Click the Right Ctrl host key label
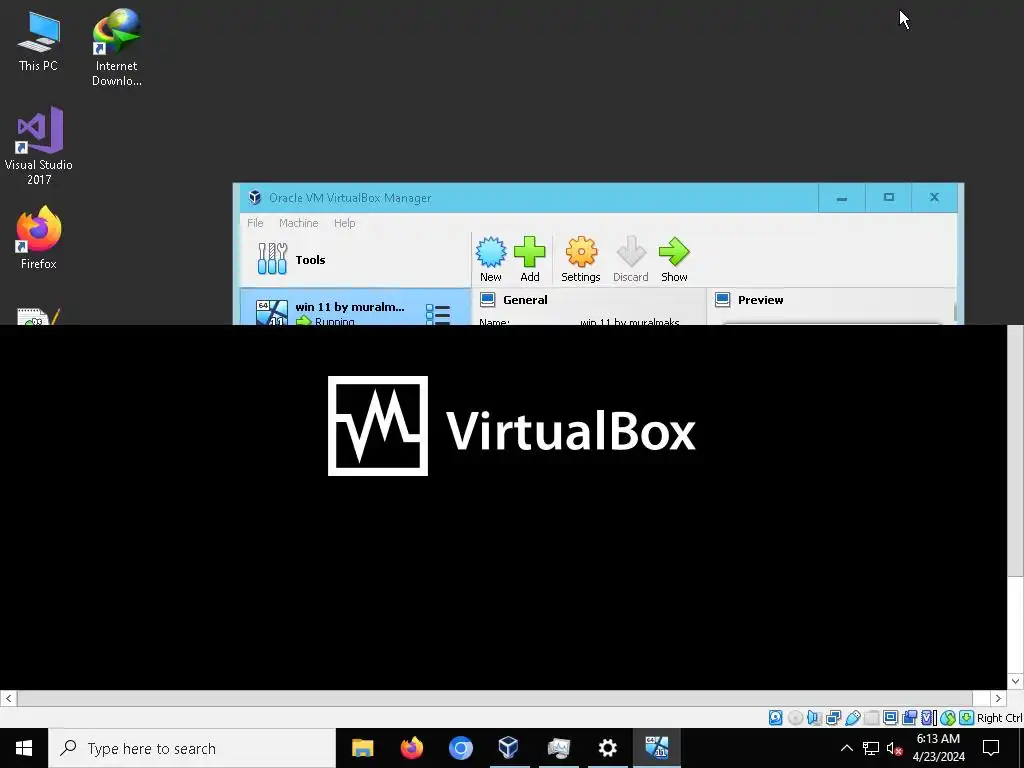This screenshot has width=1024, height=768. point(1000,718)
